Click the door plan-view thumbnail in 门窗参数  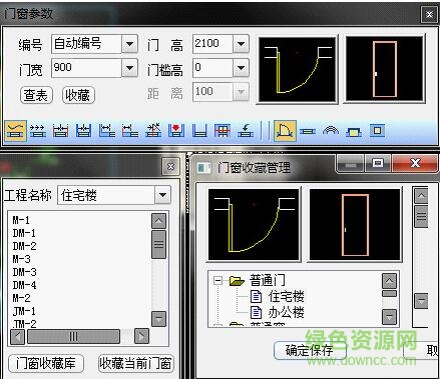[x=297, y=69]
